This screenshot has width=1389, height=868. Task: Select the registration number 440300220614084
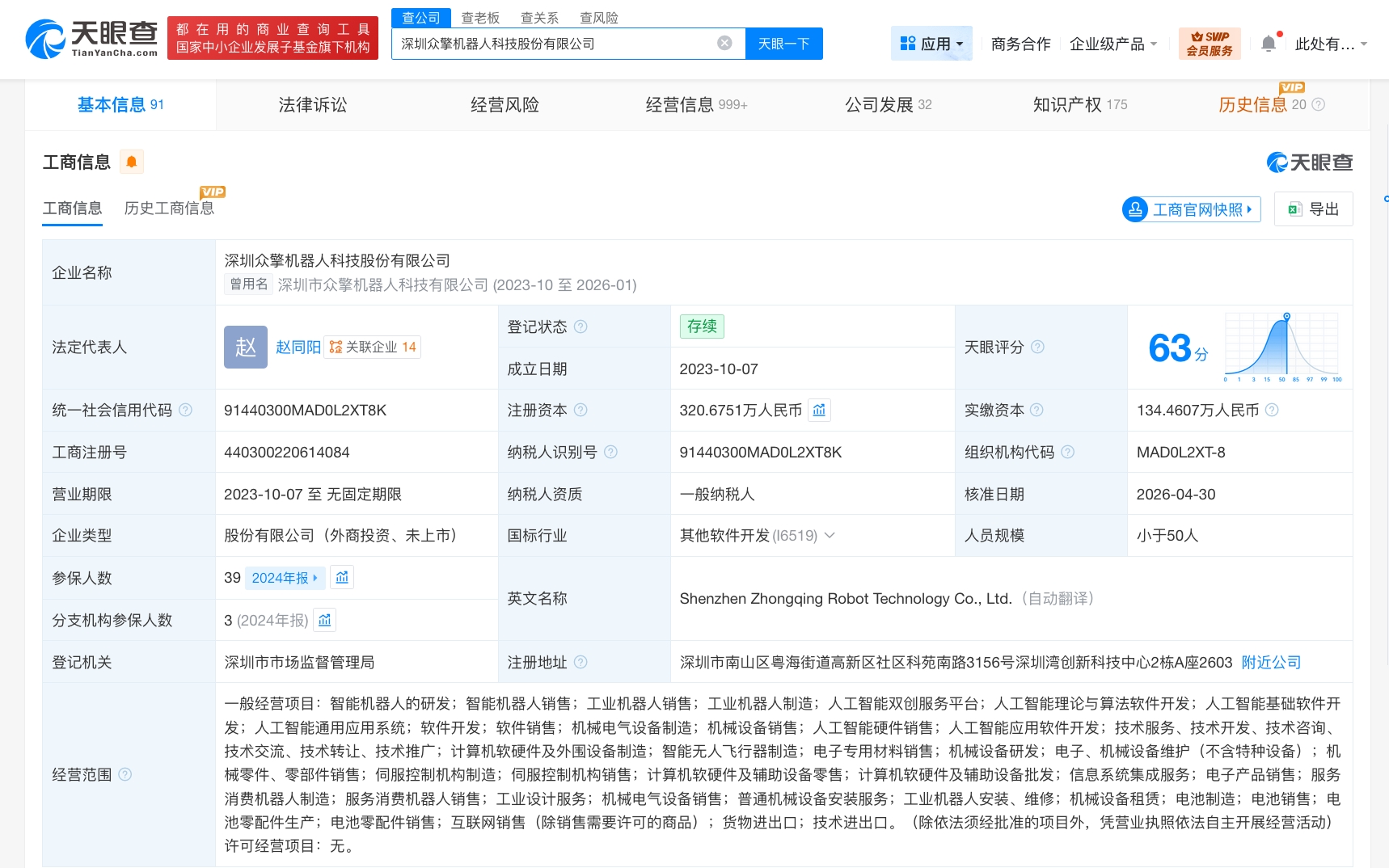click(286, 452)
